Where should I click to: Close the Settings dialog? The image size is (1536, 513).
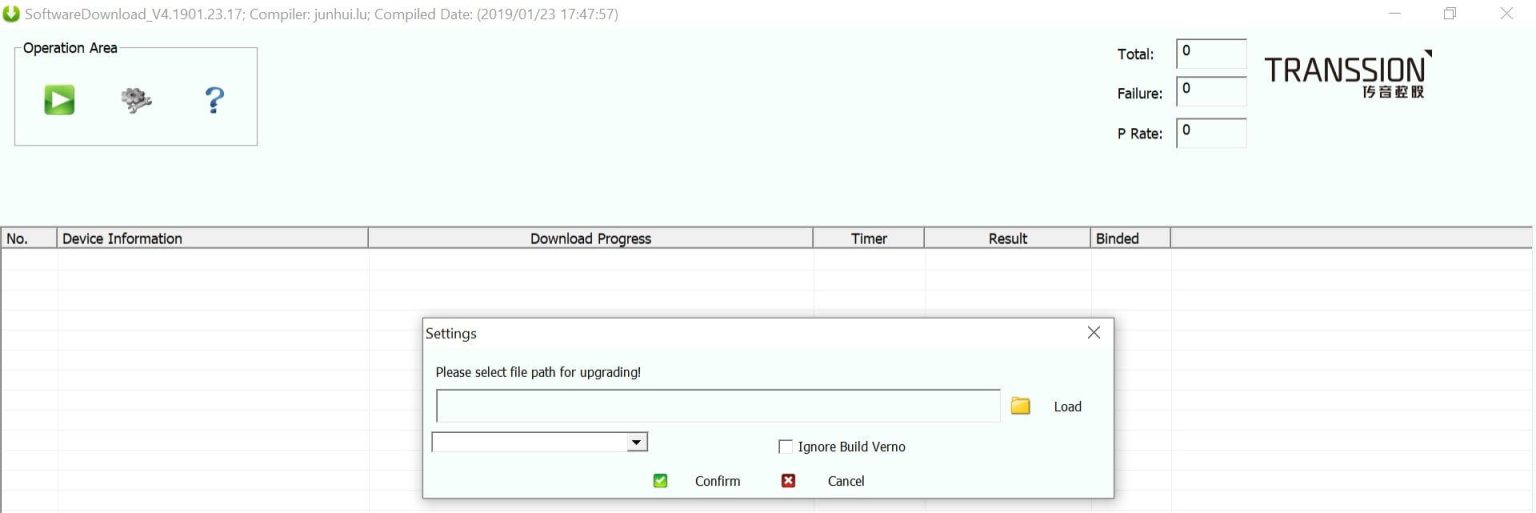click(1093, 333)
